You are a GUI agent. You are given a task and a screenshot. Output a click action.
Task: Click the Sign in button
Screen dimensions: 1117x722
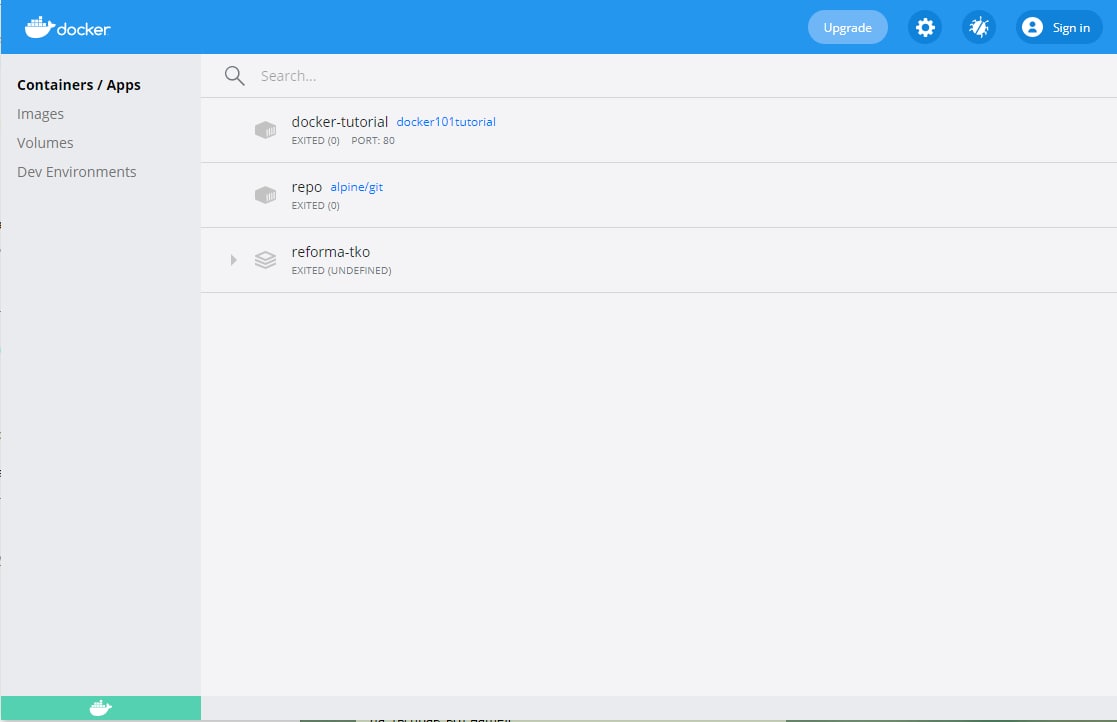pyautogui.click(x=1059, y=27)
